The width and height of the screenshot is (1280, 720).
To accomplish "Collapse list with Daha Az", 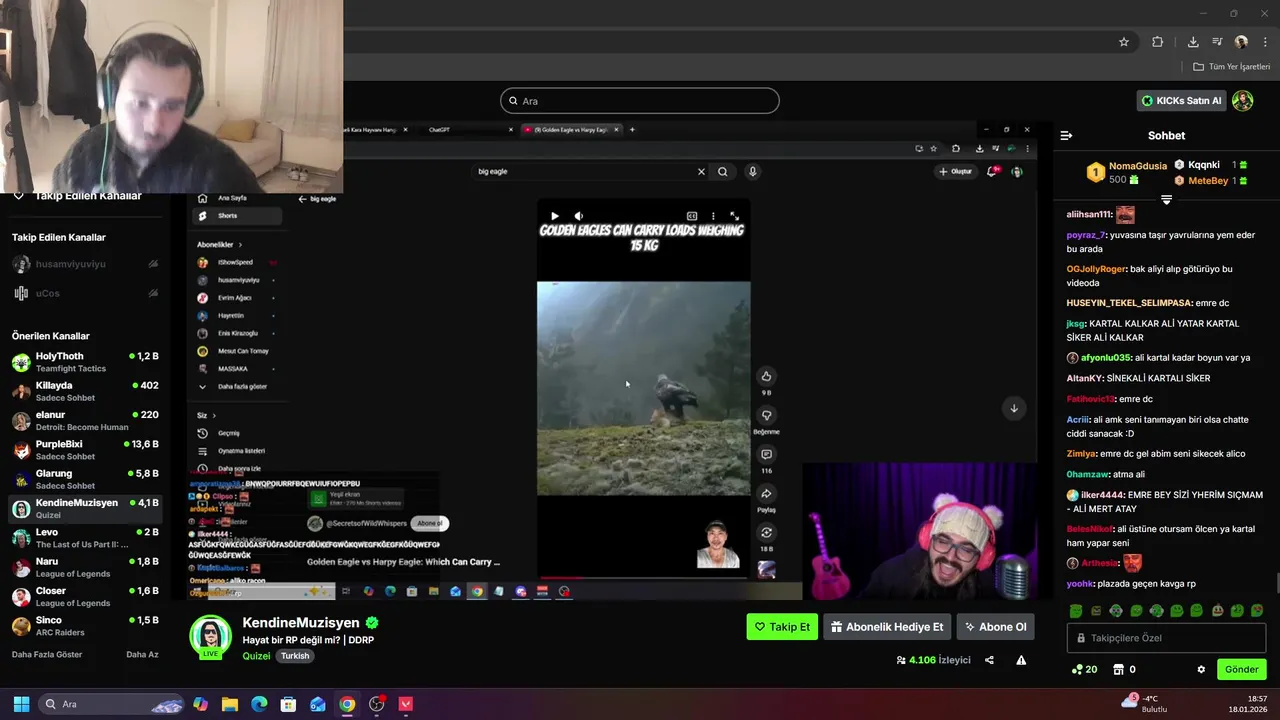I will point(142,654).
